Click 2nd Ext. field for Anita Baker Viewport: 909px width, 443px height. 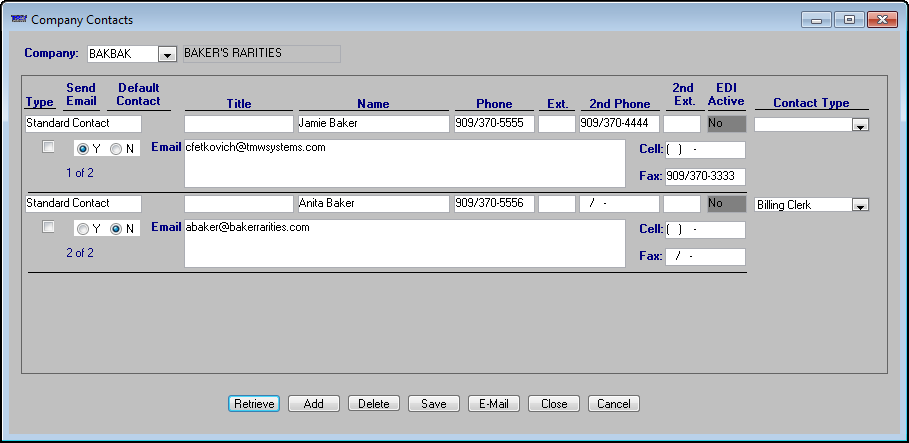click(682, 204)
